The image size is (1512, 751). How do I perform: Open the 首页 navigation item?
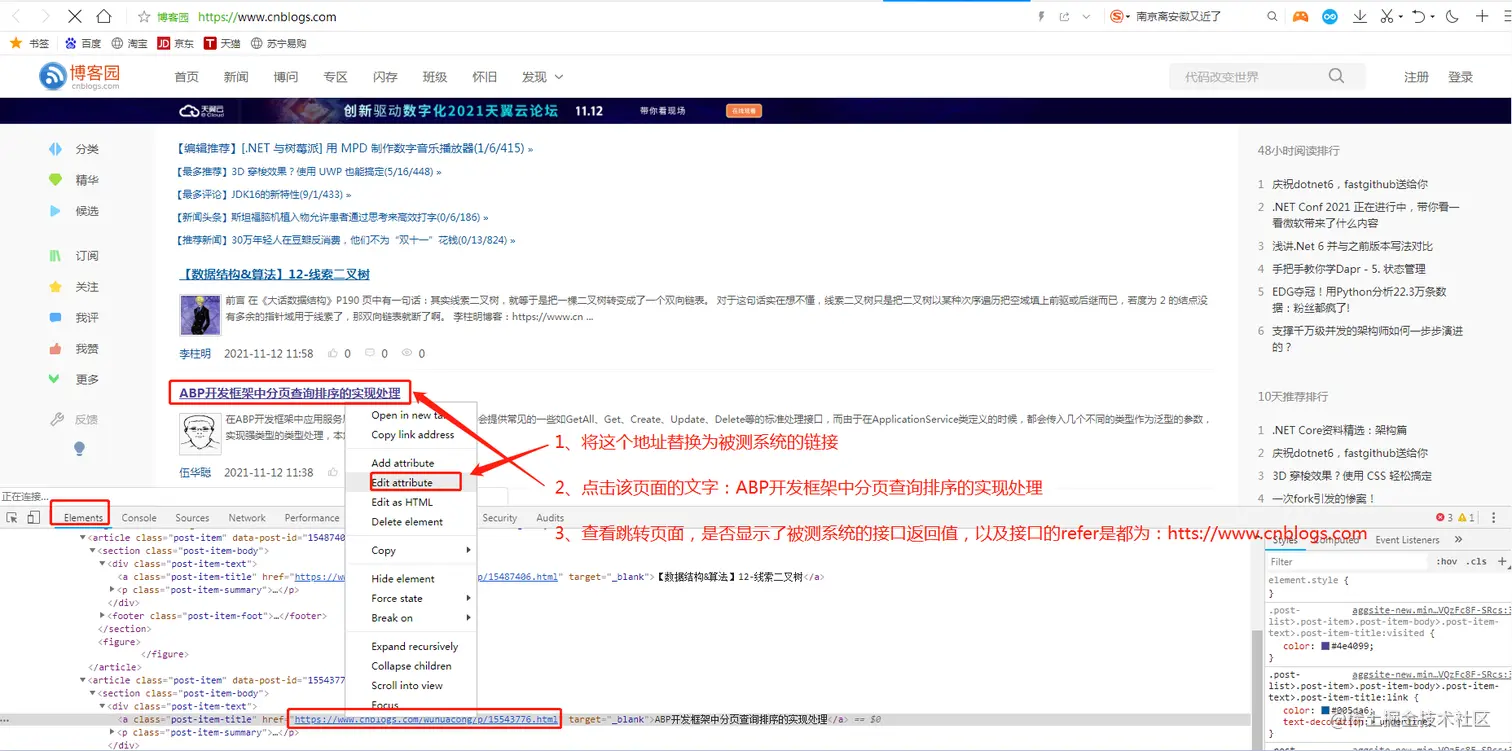186,77
